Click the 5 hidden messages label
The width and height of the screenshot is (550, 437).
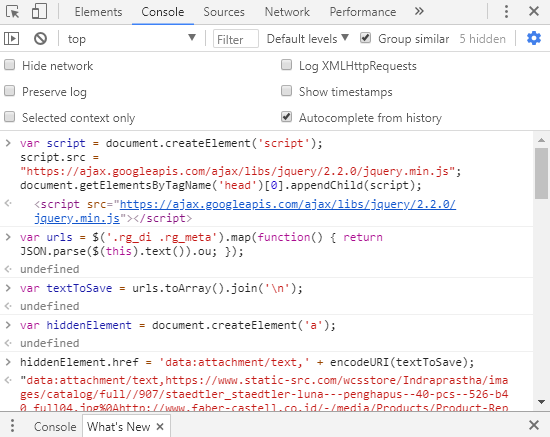483,39
